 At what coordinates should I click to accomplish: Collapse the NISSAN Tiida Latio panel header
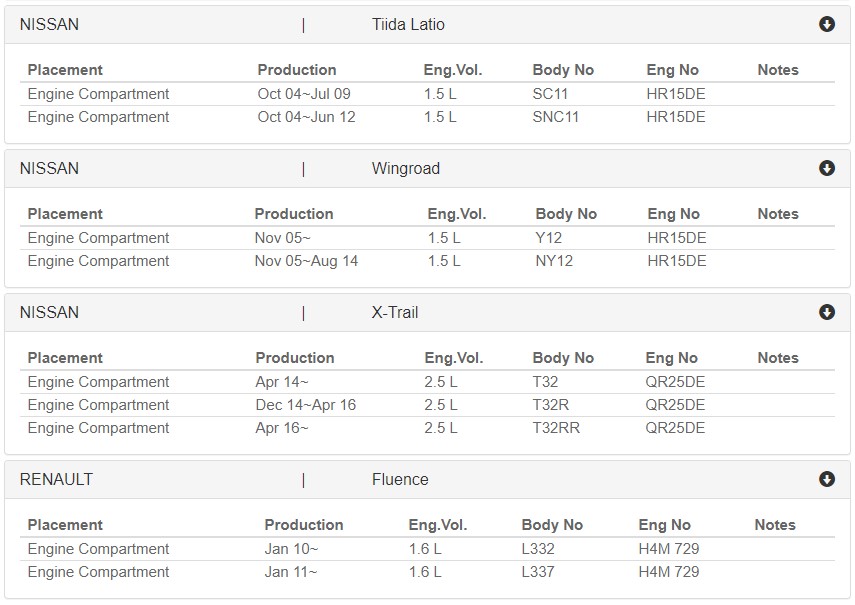pos(428,25)
